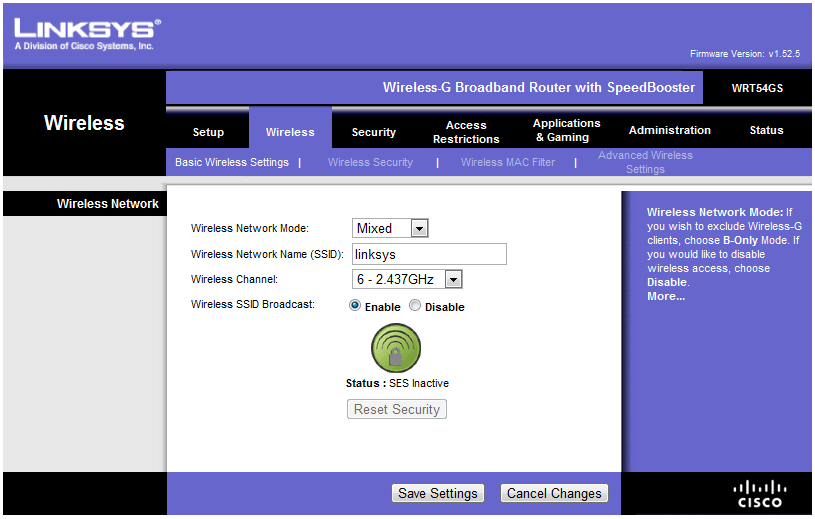Click the Wireless SSID Broadcast label
Screen dimensions: 815x519
click(253, 304)
